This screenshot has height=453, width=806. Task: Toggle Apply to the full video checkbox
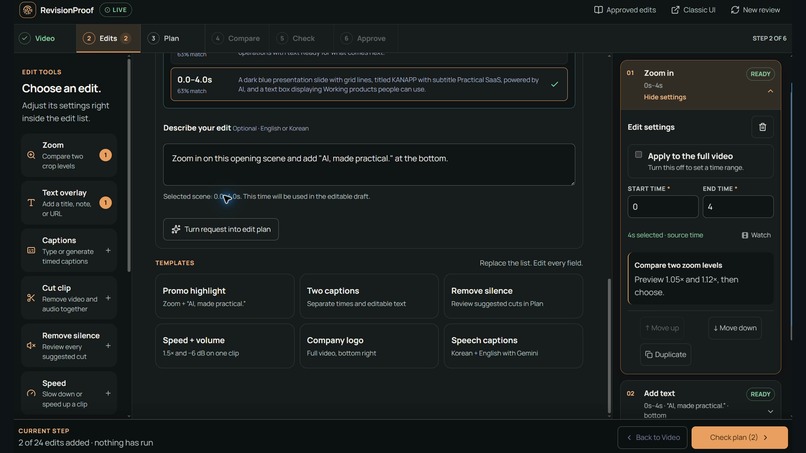pyautogui.click(x=638, y=155)
